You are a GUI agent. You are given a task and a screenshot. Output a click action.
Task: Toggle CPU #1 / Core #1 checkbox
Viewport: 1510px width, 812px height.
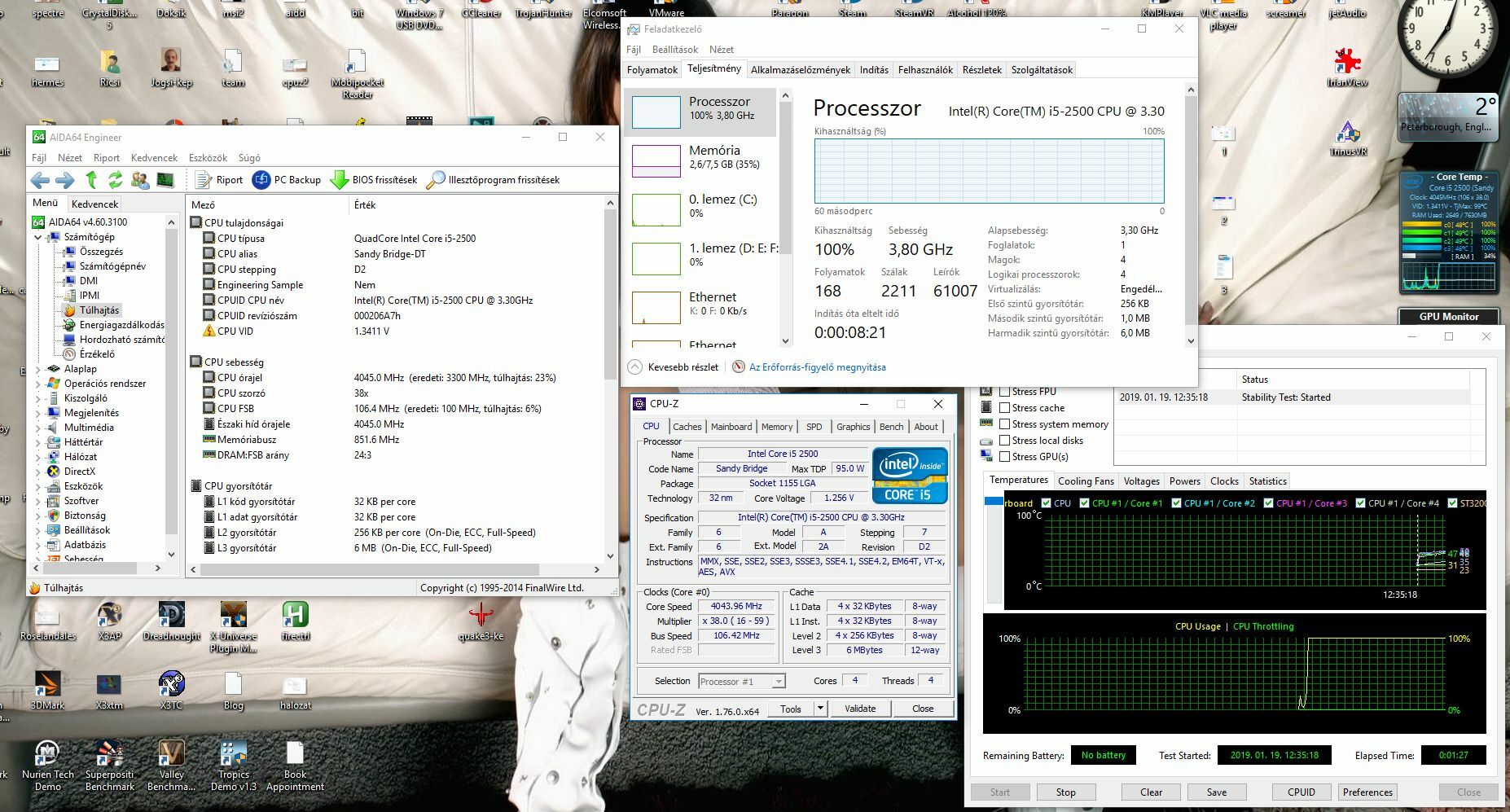[x=1084, y=503]
